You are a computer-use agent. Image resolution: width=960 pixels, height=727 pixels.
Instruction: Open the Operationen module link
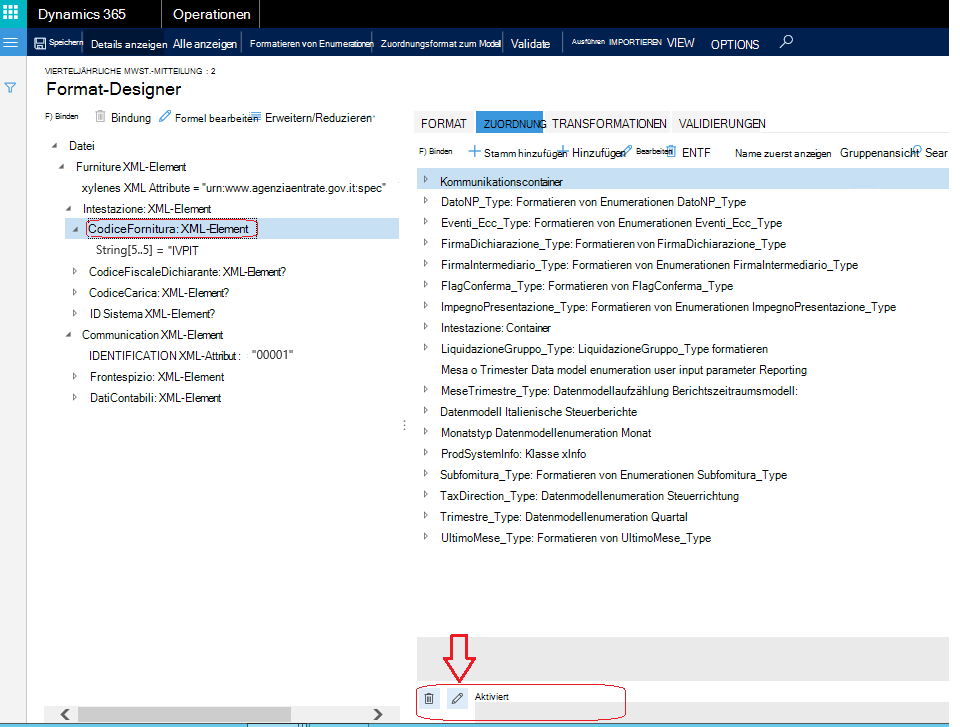click(211, 14)
